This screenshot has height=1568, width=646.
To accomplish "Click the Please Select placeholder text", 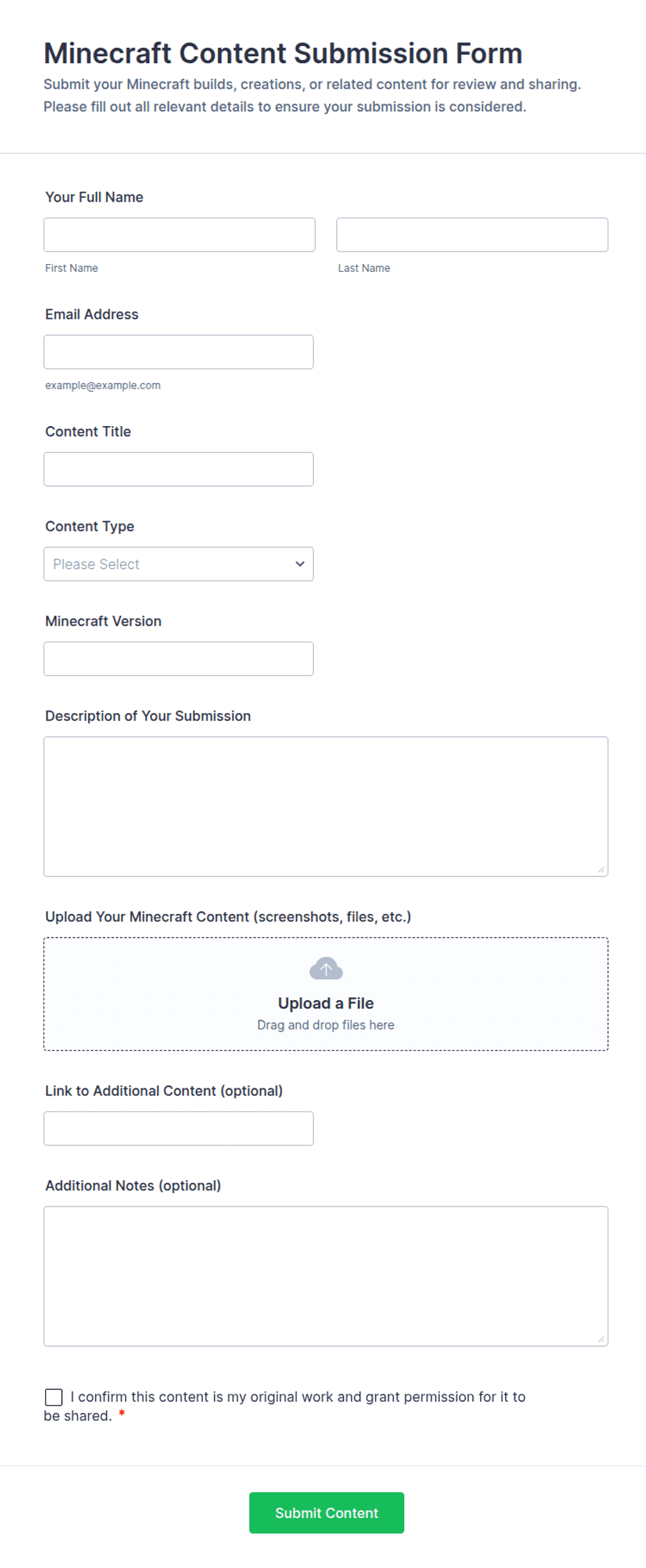I will pos(96,564).
